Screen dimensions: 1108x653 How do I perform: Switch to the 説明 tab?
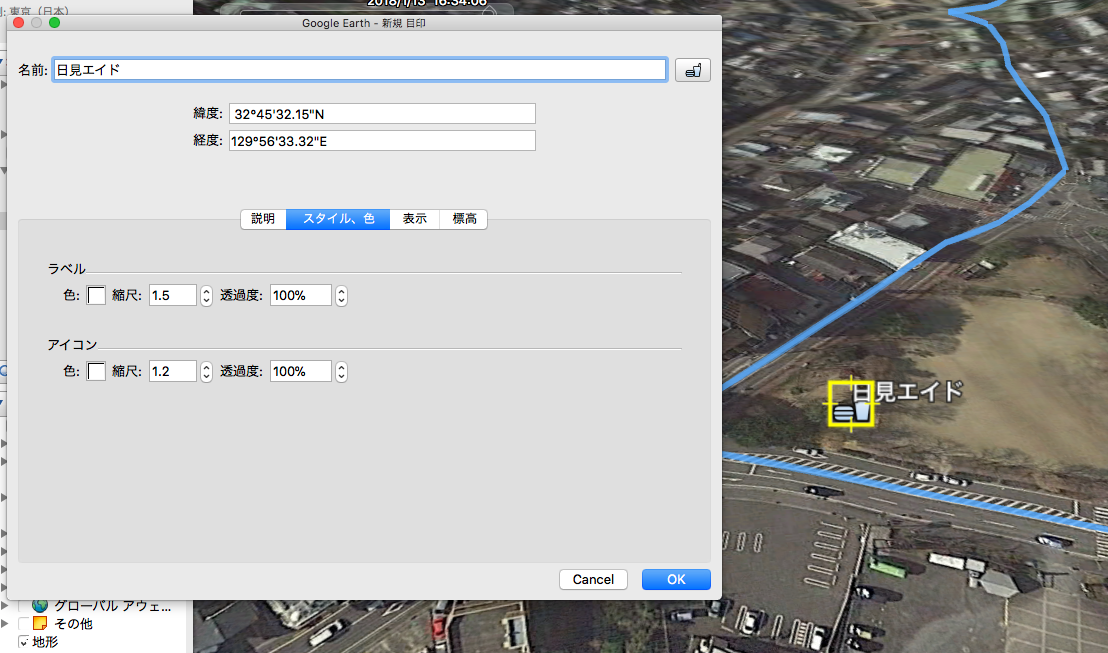pos(263,219)
